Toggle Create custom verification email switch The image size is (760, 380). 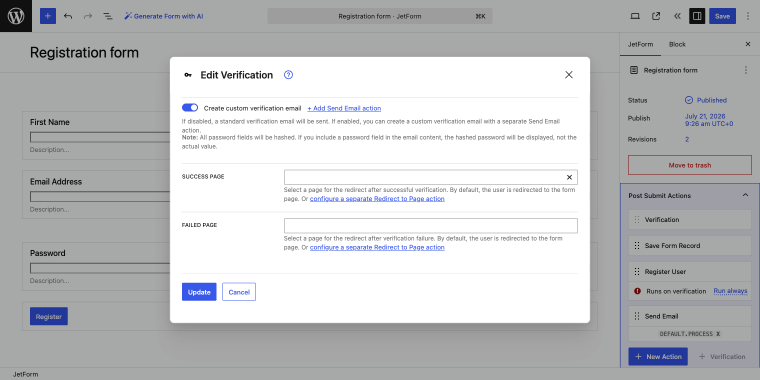pos(190,108)
